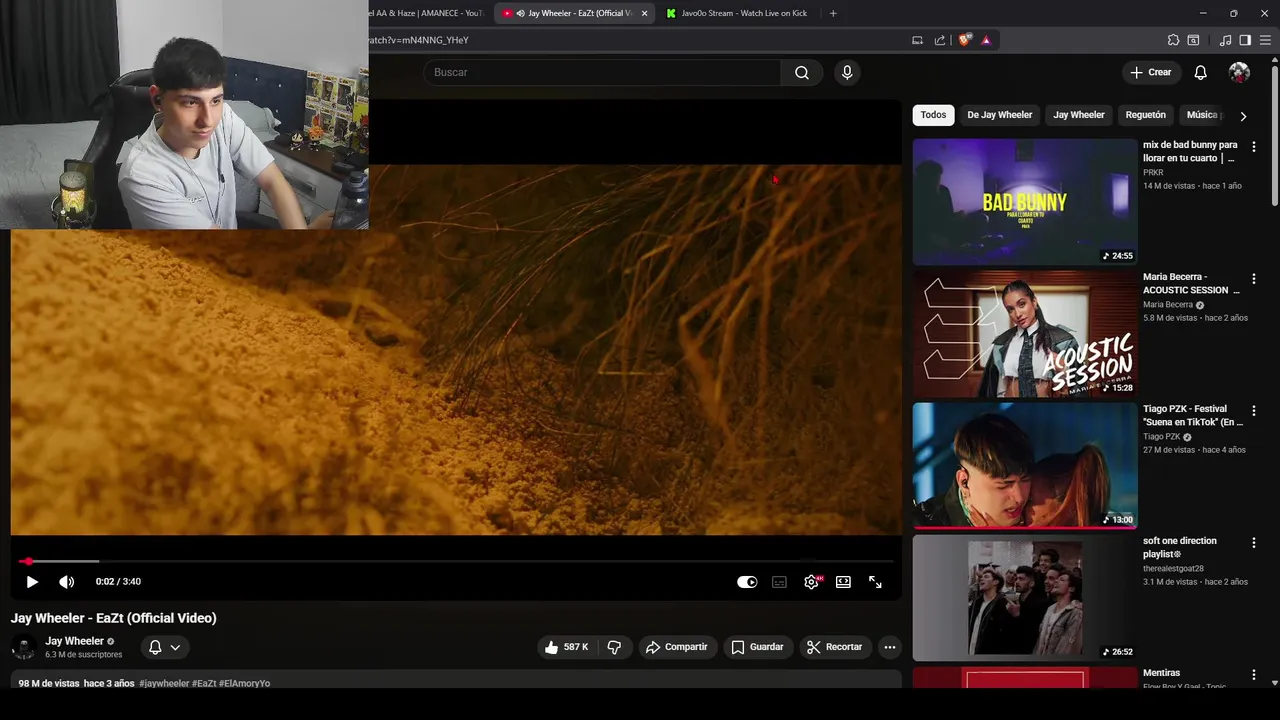Open PRKR channel name

1153,172
